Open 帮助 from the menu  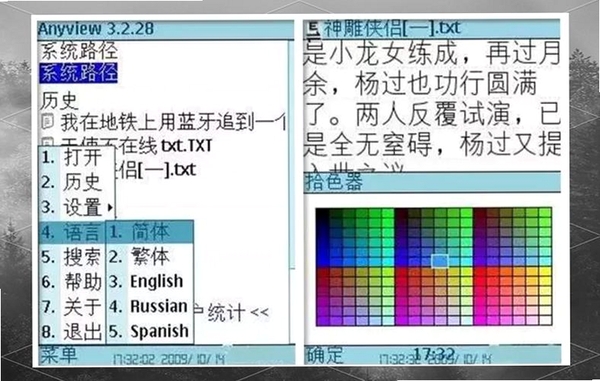pyautogui.click(x=72, y=282)
